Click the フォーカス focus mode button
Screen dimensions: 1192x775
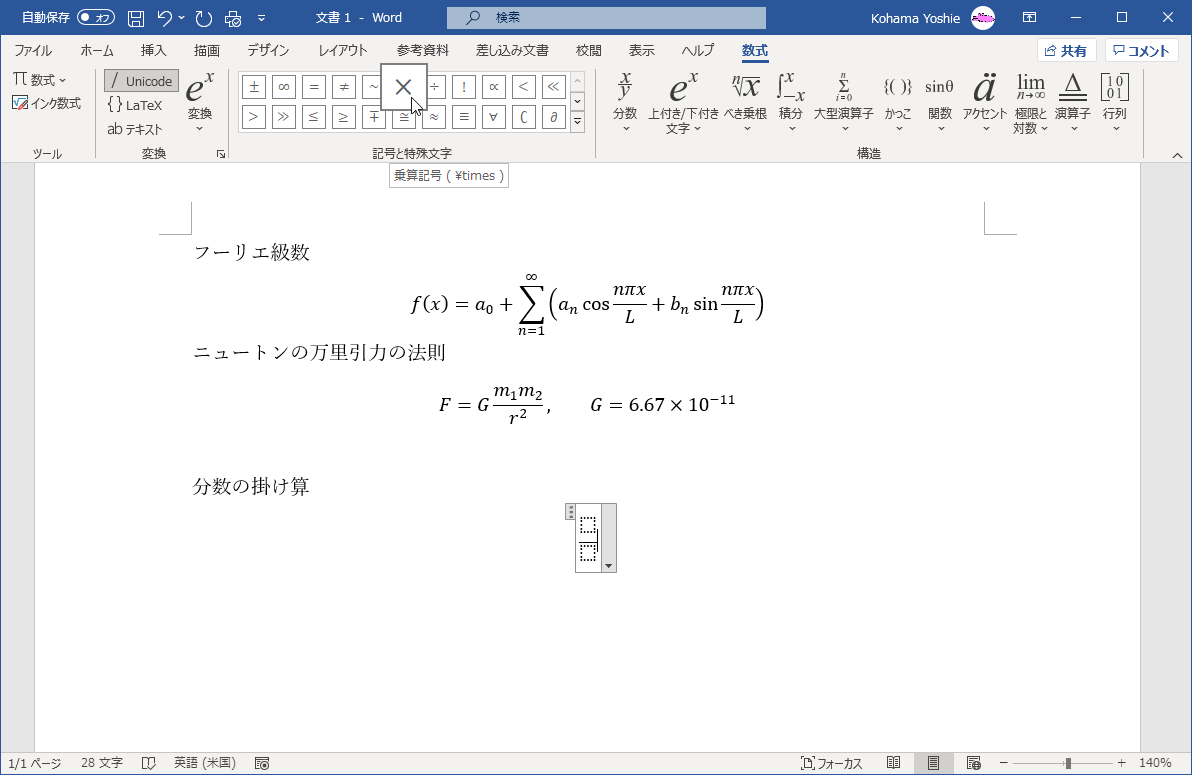point(832,763)
